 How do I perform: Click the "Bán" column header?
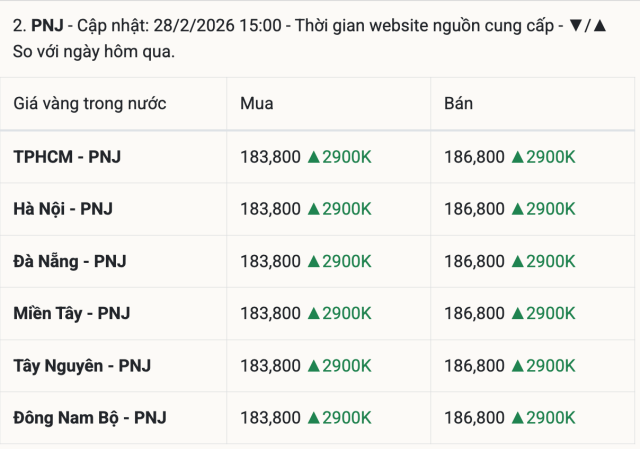coord(459,104)
